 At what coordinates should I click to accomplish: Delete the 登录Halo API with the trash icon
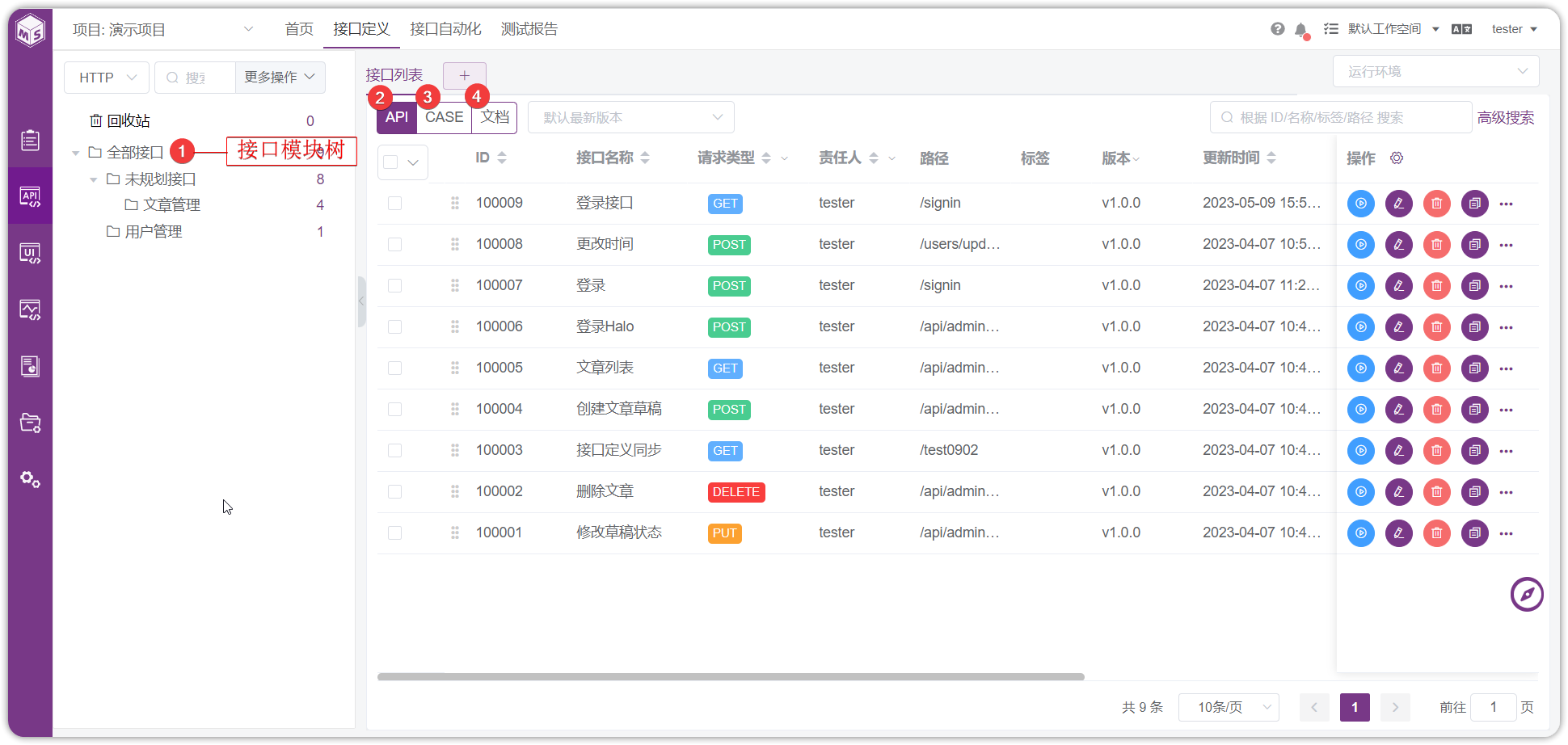[x=1437, y=327]
